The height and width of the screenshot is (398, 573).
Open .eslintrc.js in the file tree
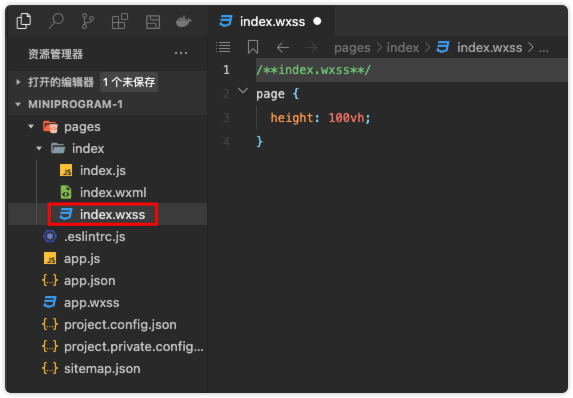(95, 237)
